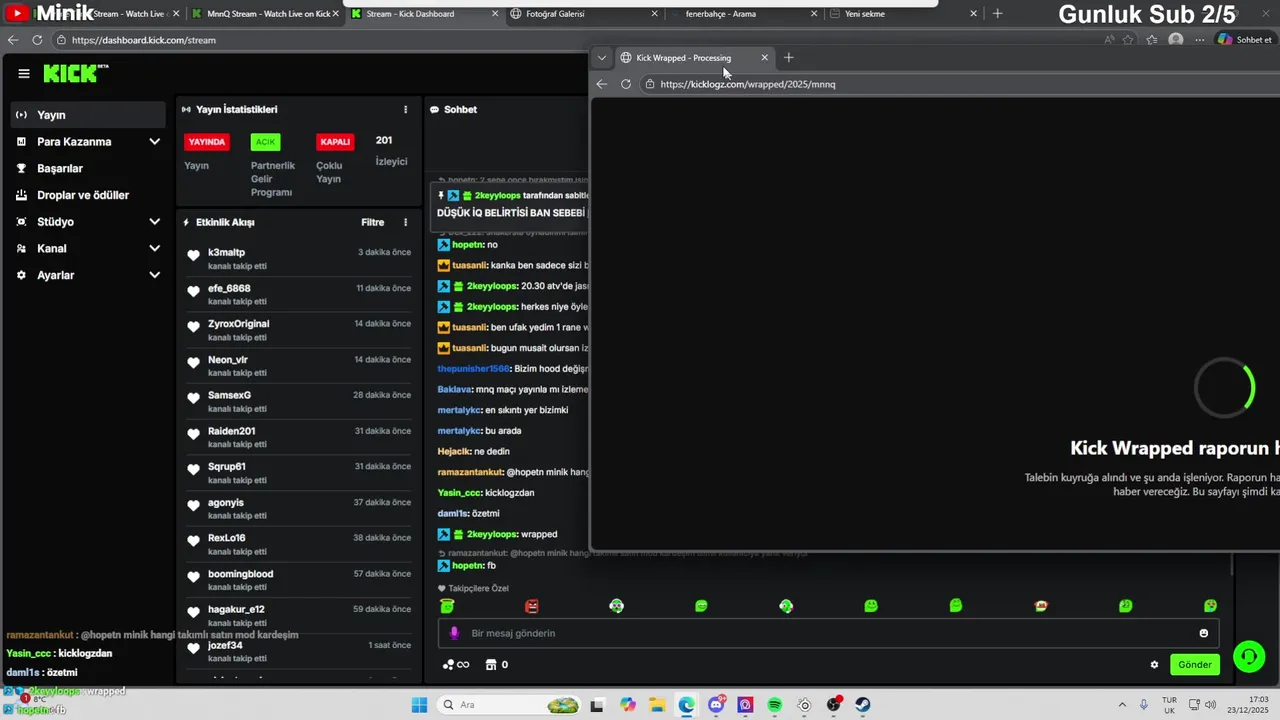Open chat settings gear icon
Viewport: 1280px width, 720px height.
click(x=1154, y=665)
